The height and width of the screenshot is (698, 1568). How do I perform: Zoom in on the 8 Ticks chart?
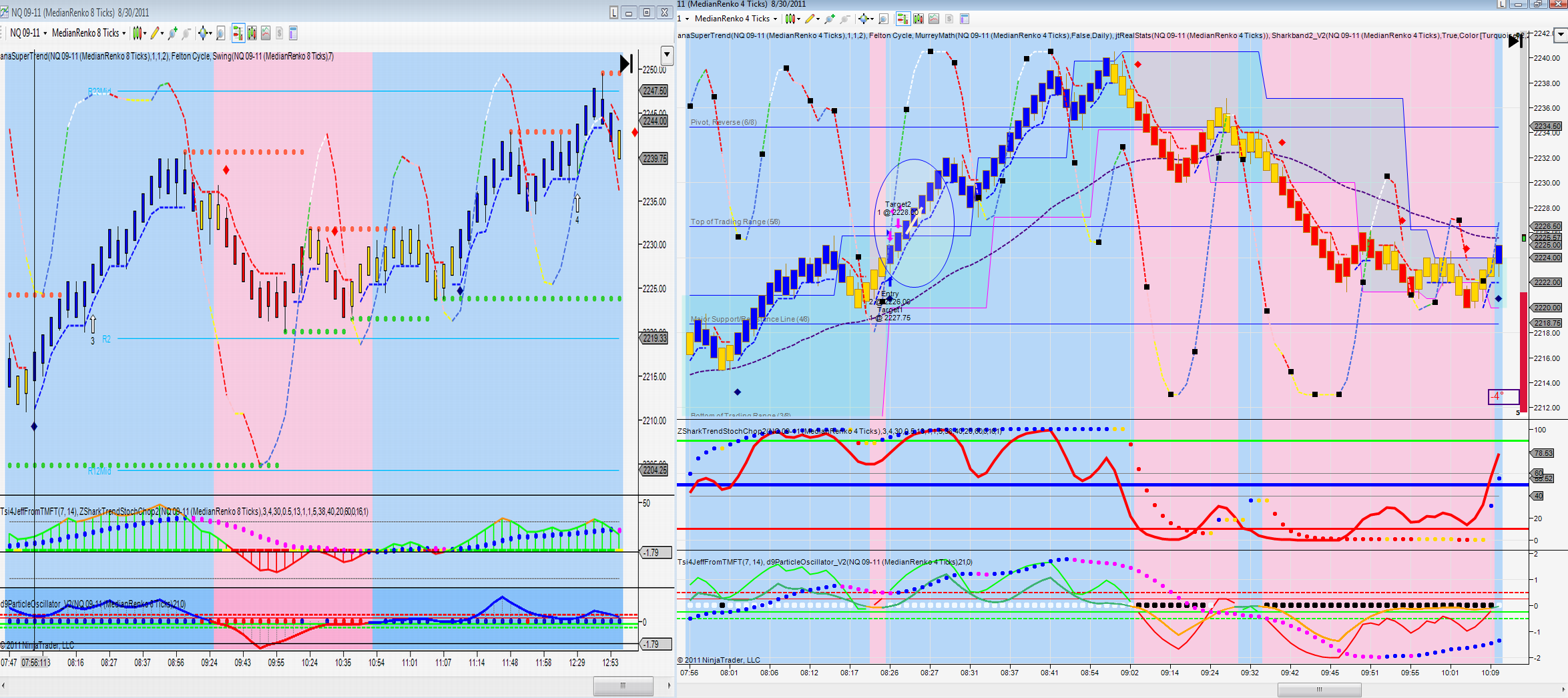[173, 33]
